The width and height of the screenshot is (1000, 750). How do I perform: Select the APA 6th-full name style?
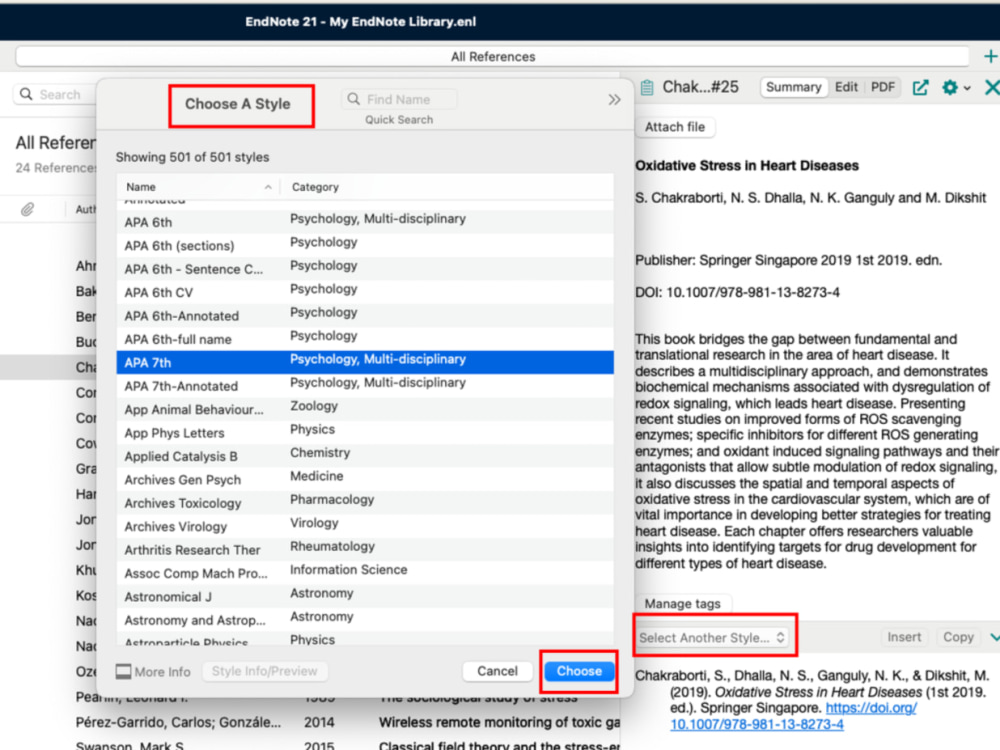(365, 339)
